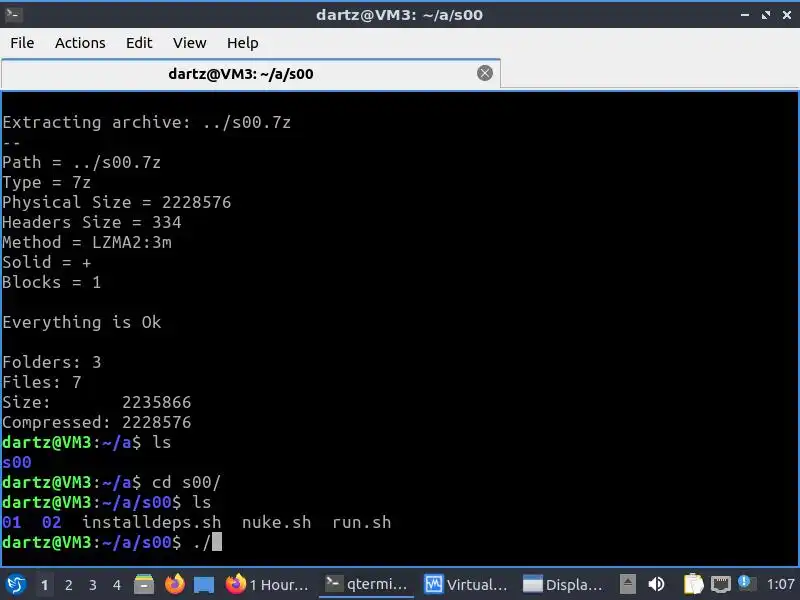Close the qterminal window

(x=787, y=15)
